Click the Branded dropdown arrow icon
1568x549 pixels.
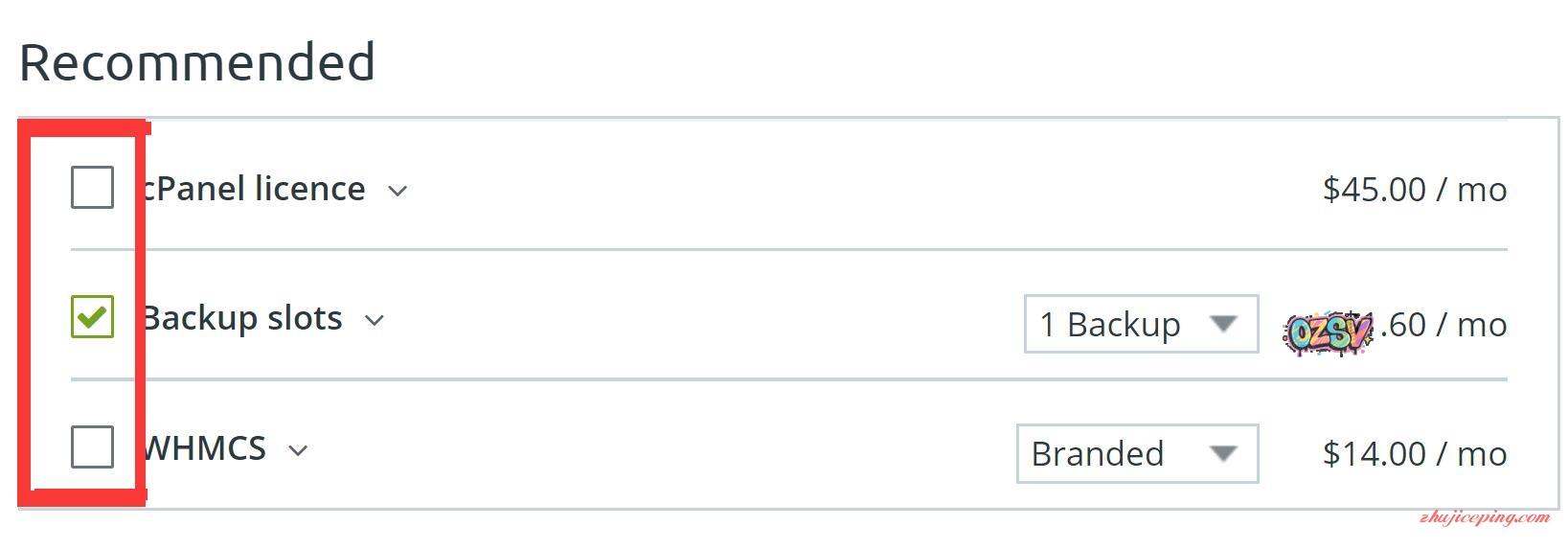[1223, 453]
